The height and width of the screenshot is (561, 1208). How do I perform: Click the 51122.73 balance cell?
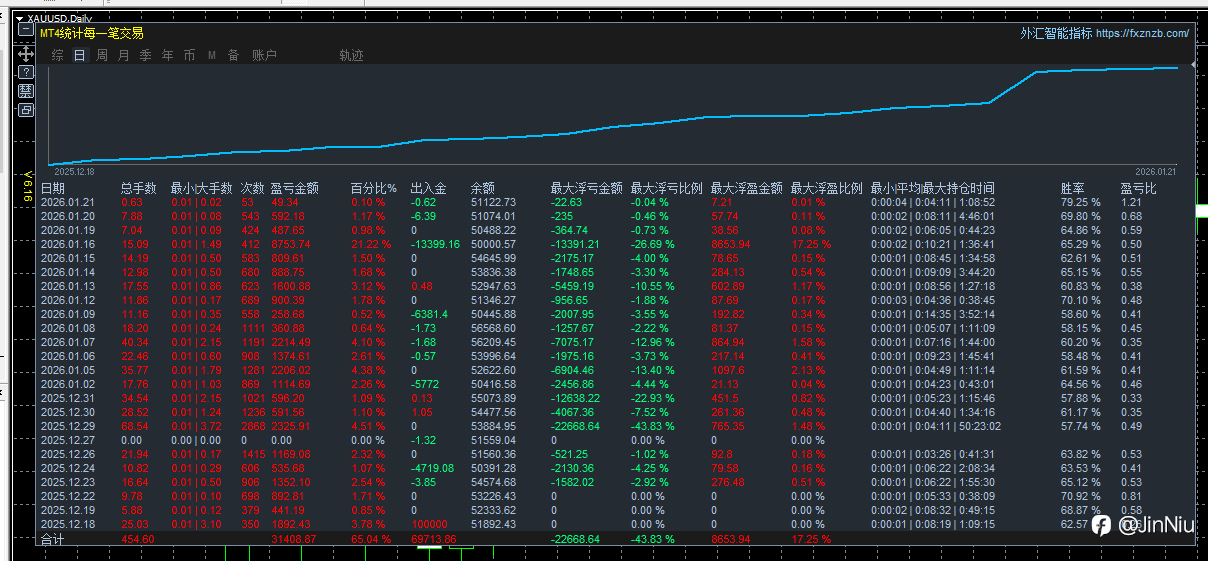click(493, 202)
